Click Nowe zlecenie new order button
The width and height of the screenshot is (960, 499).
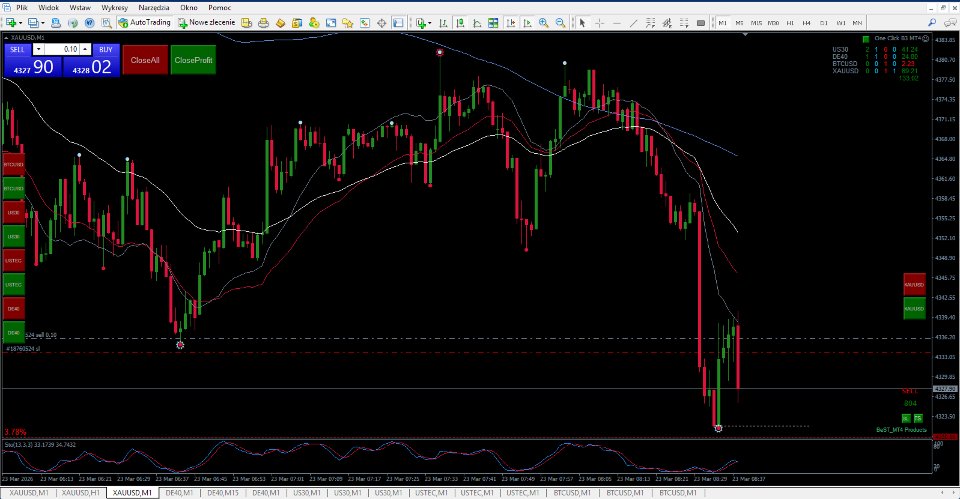coord(206,23)
